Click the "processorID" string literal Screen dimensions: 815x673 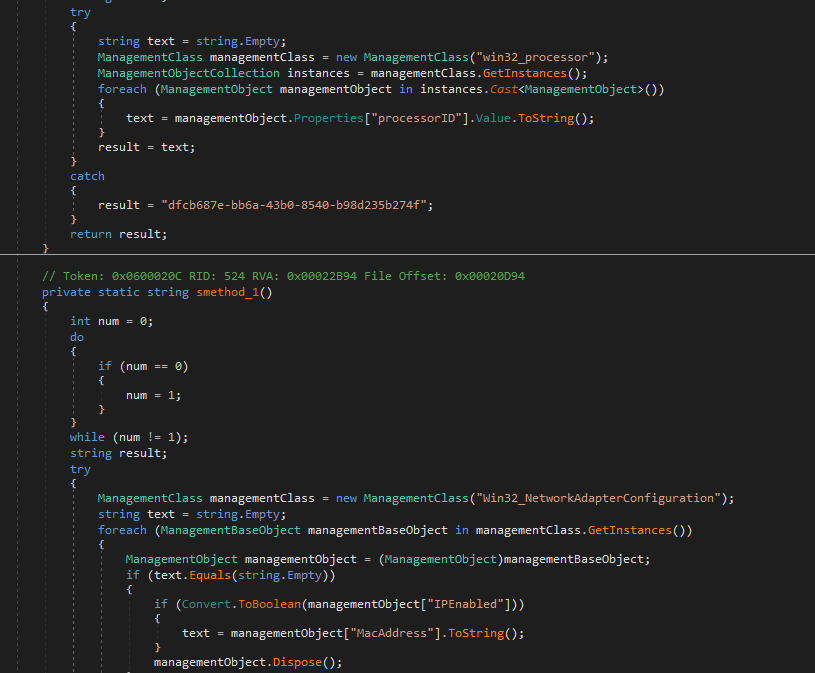click(x=416, y=118)
